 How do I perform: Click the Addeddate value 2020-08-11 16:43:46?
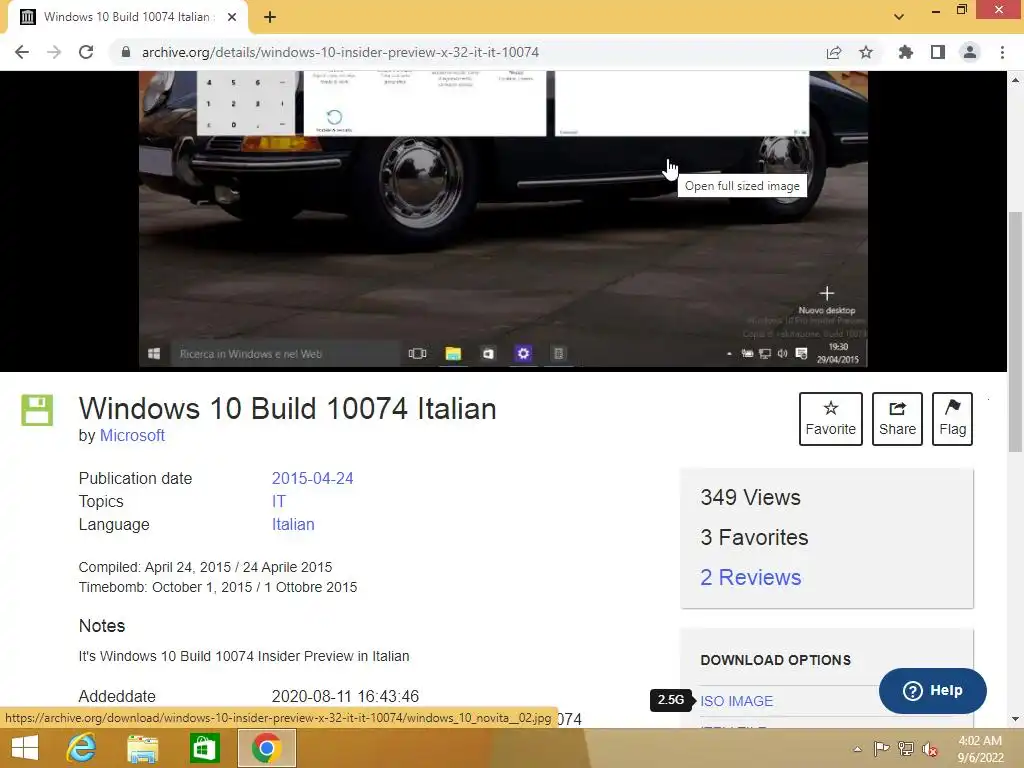click(x=345, y=696)
